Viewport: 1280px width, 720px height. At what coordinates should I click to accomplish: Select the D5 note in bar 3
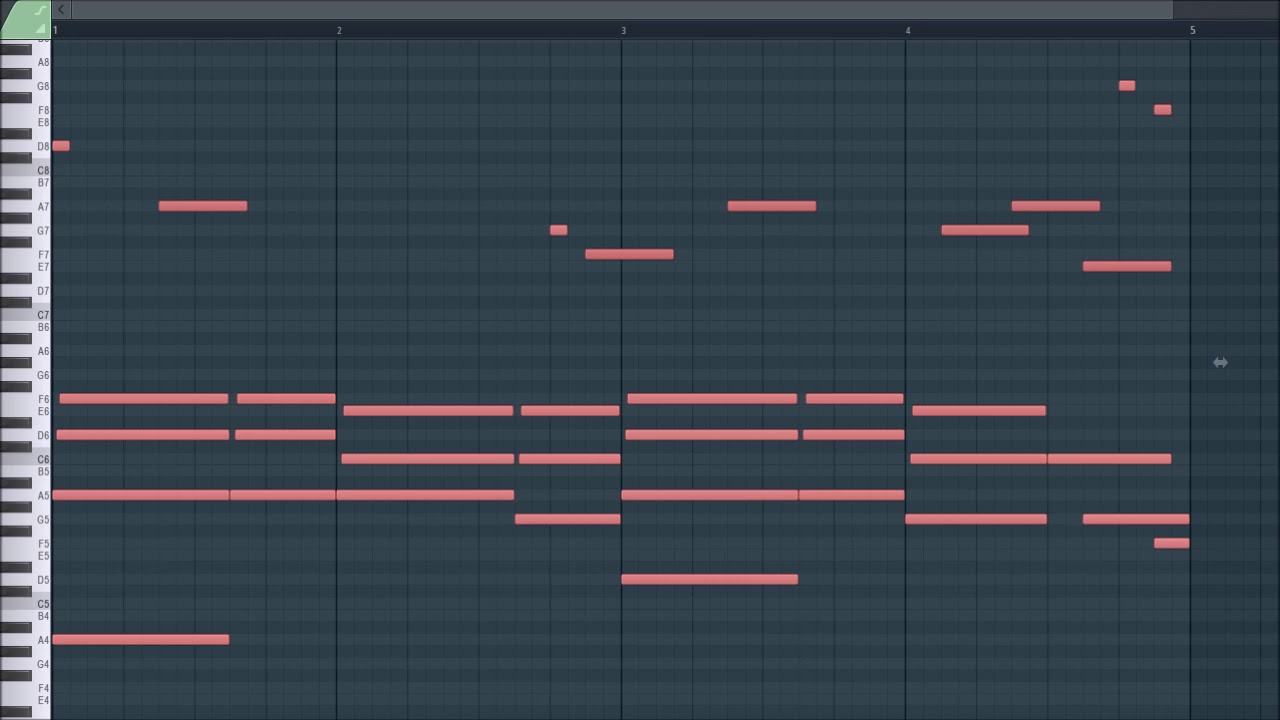coord(710,579)
